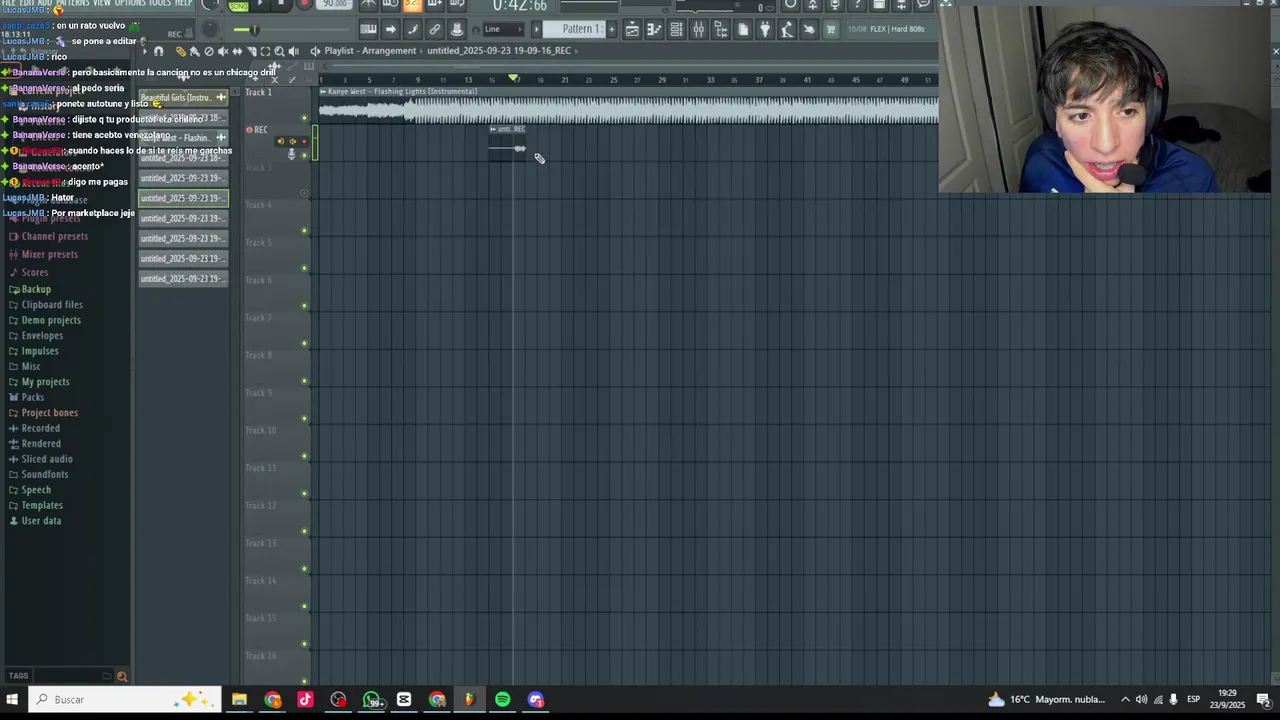
Task: Open the Playlist menu arrow beside the magnet icon
Action: pyautogui.click(x=144, y=51)
